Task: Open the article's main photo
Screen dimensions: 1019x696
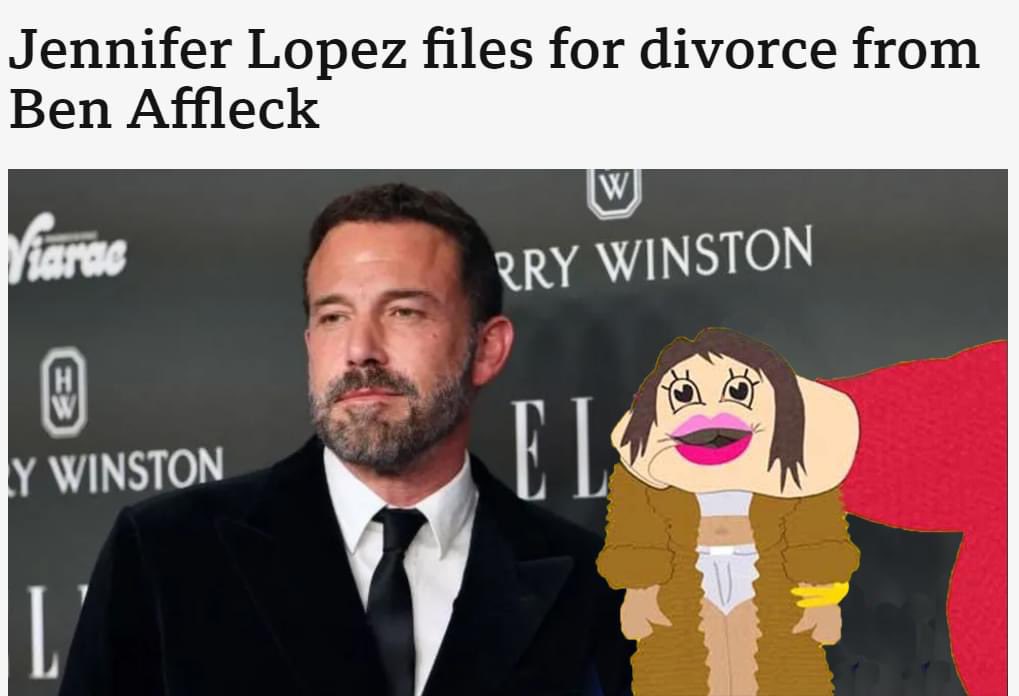Action: (508, 432)
